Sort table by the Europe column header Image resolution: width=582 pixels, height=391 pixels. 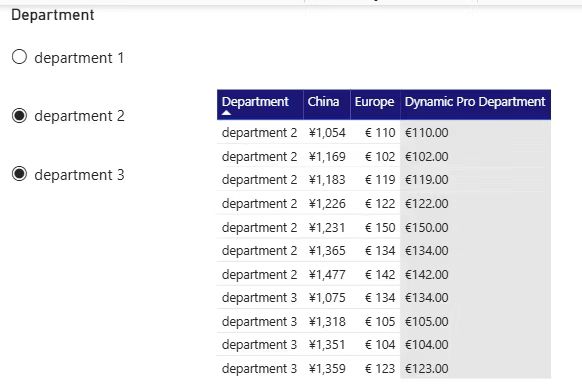pyautogui.click(x=374, y=102)
